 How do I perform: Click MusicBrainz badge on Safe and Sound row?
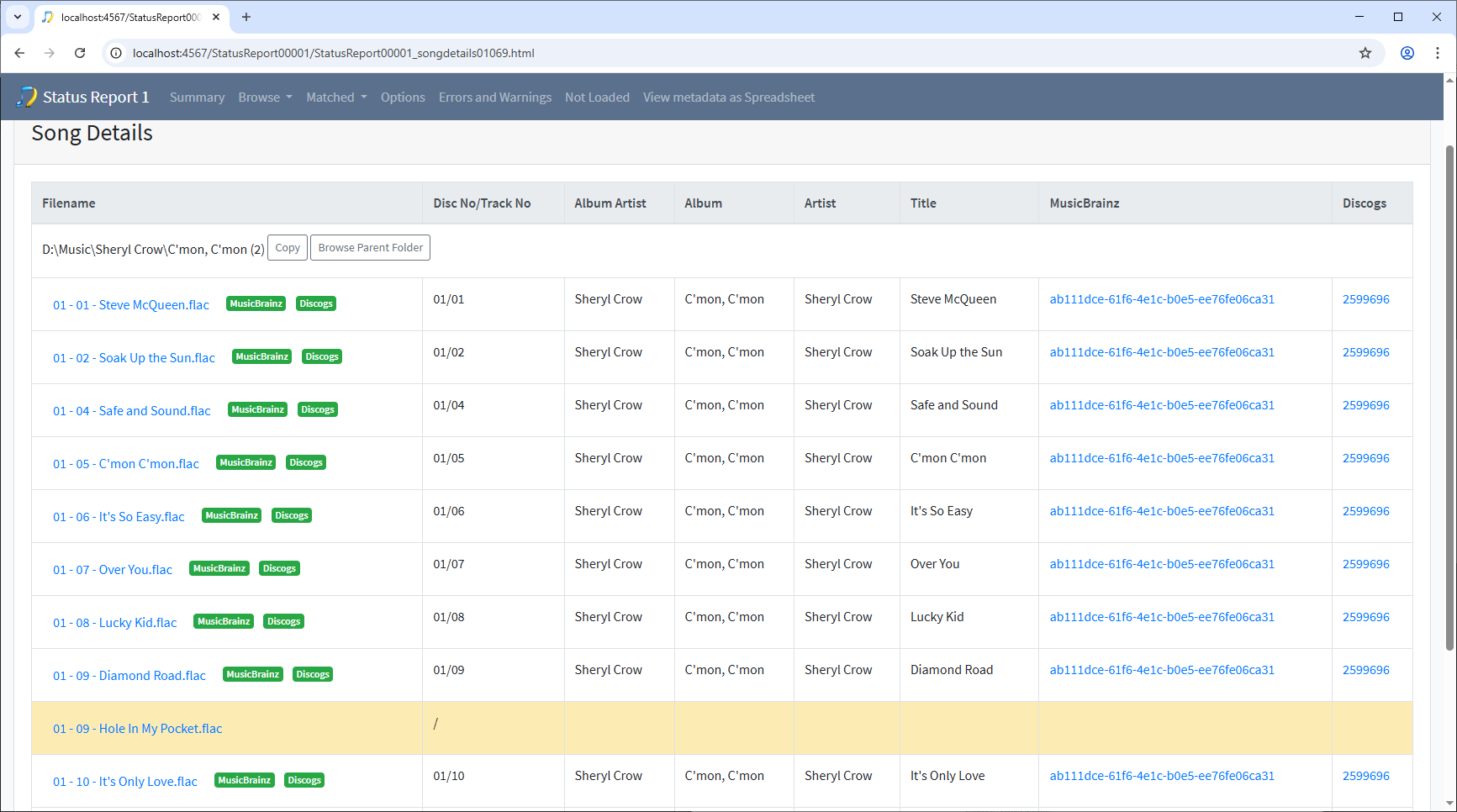click(x=258, y=409)
